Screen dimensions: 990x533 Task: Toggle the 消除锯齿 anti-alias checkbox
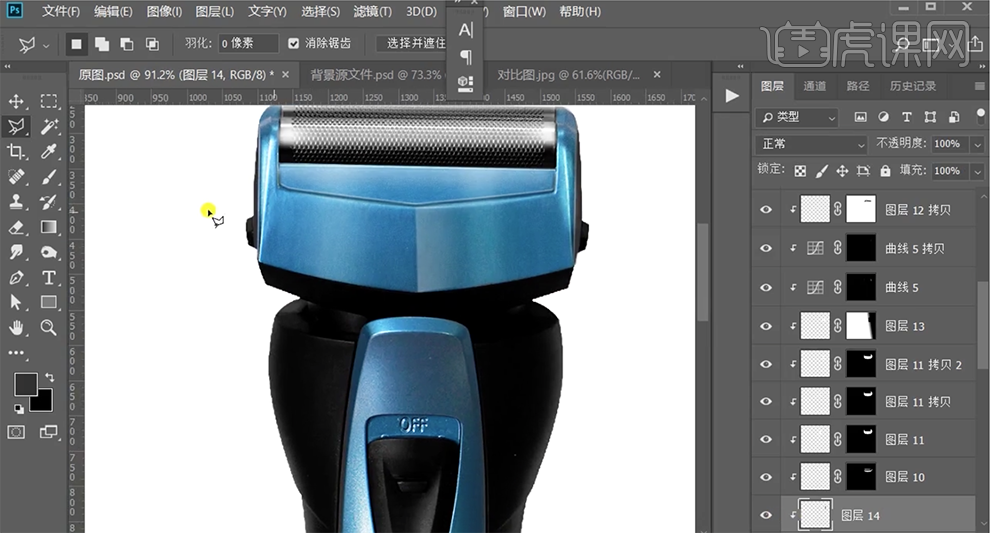293,44
